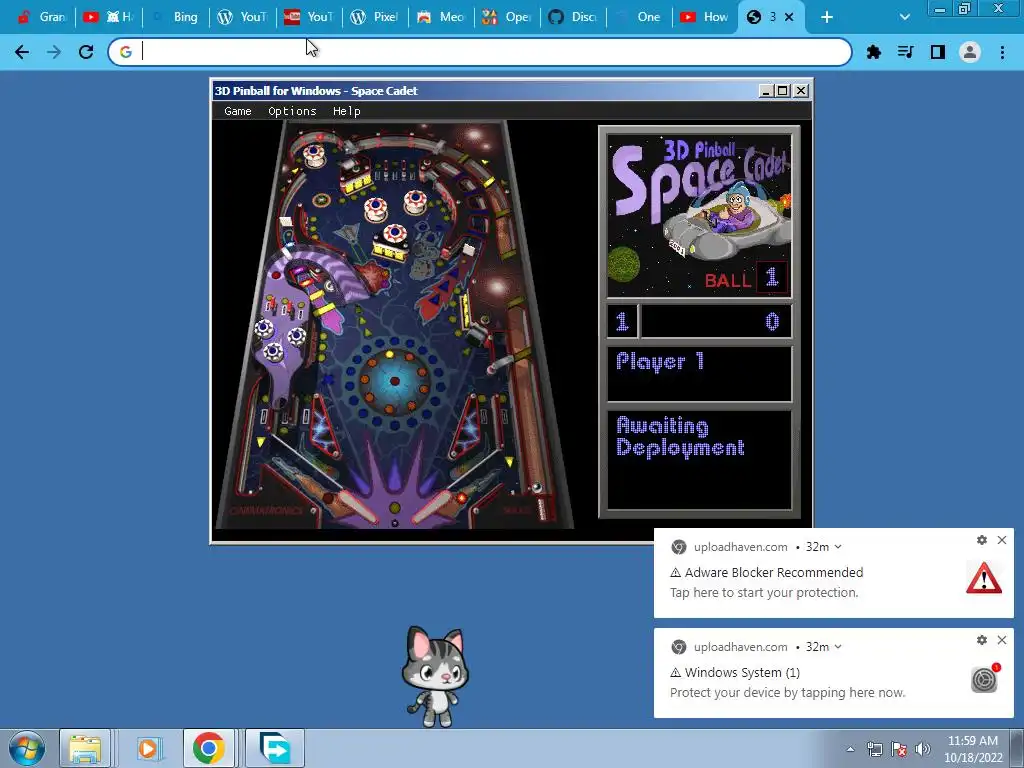Open the volume speaker tray icon
The height and width of the screenshot is (768, 1024).
click(x=922, y=749)
